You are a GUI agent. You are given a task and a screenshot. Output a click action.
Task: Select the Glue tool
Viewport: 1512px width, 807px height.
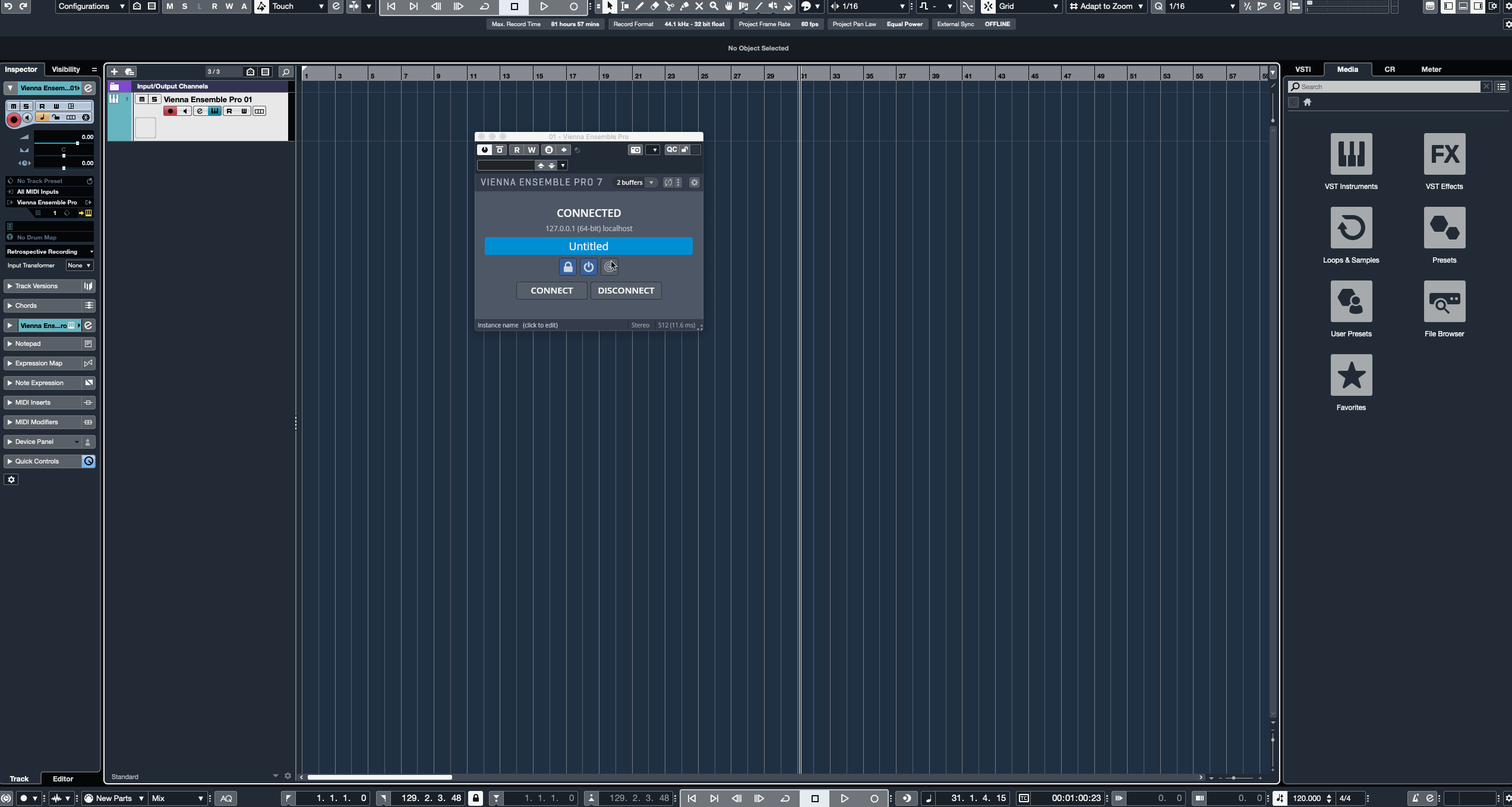684,7
